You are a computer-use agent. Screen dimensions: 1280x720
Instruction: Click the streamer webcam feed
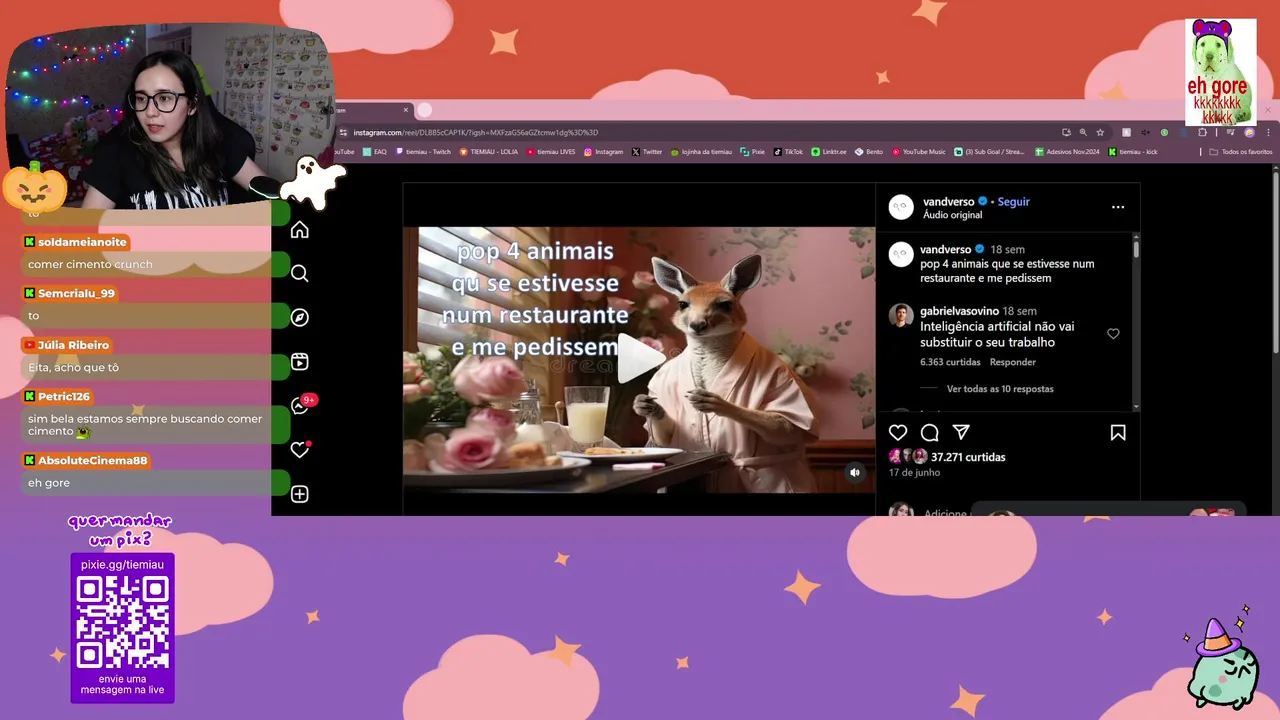tap(170, 115)
